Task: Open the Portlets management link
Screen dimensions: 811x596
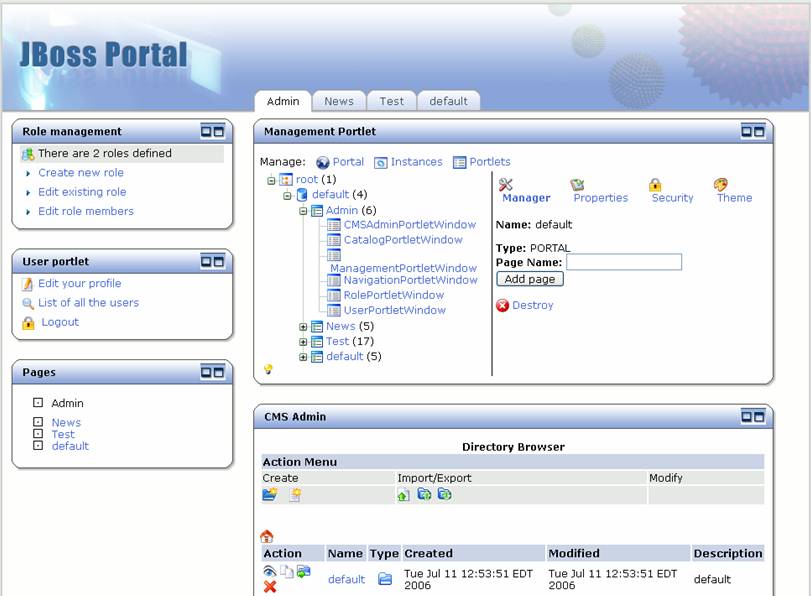Action: point(490,162)
